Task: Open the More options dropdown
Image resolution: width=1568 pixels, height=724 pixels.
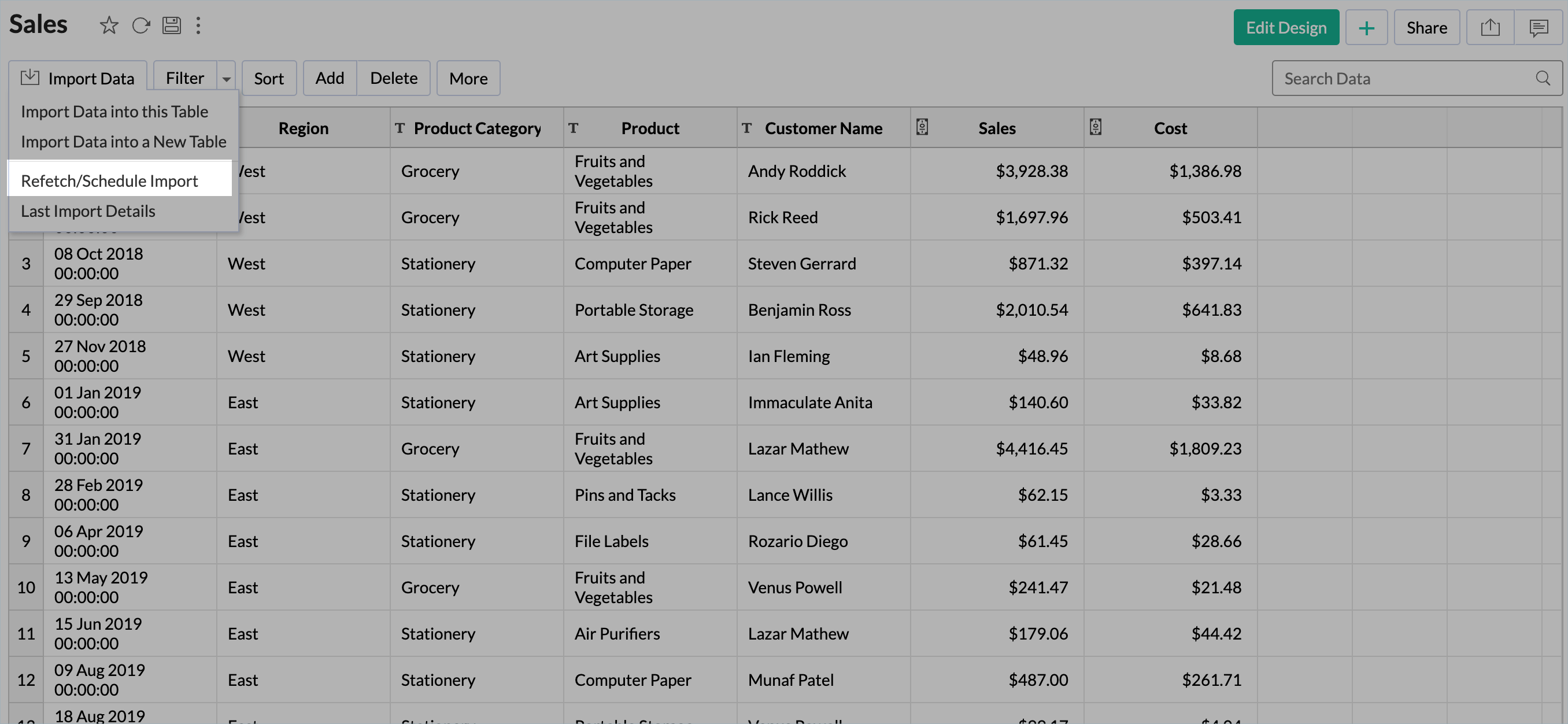Action: tap(468, 79)
